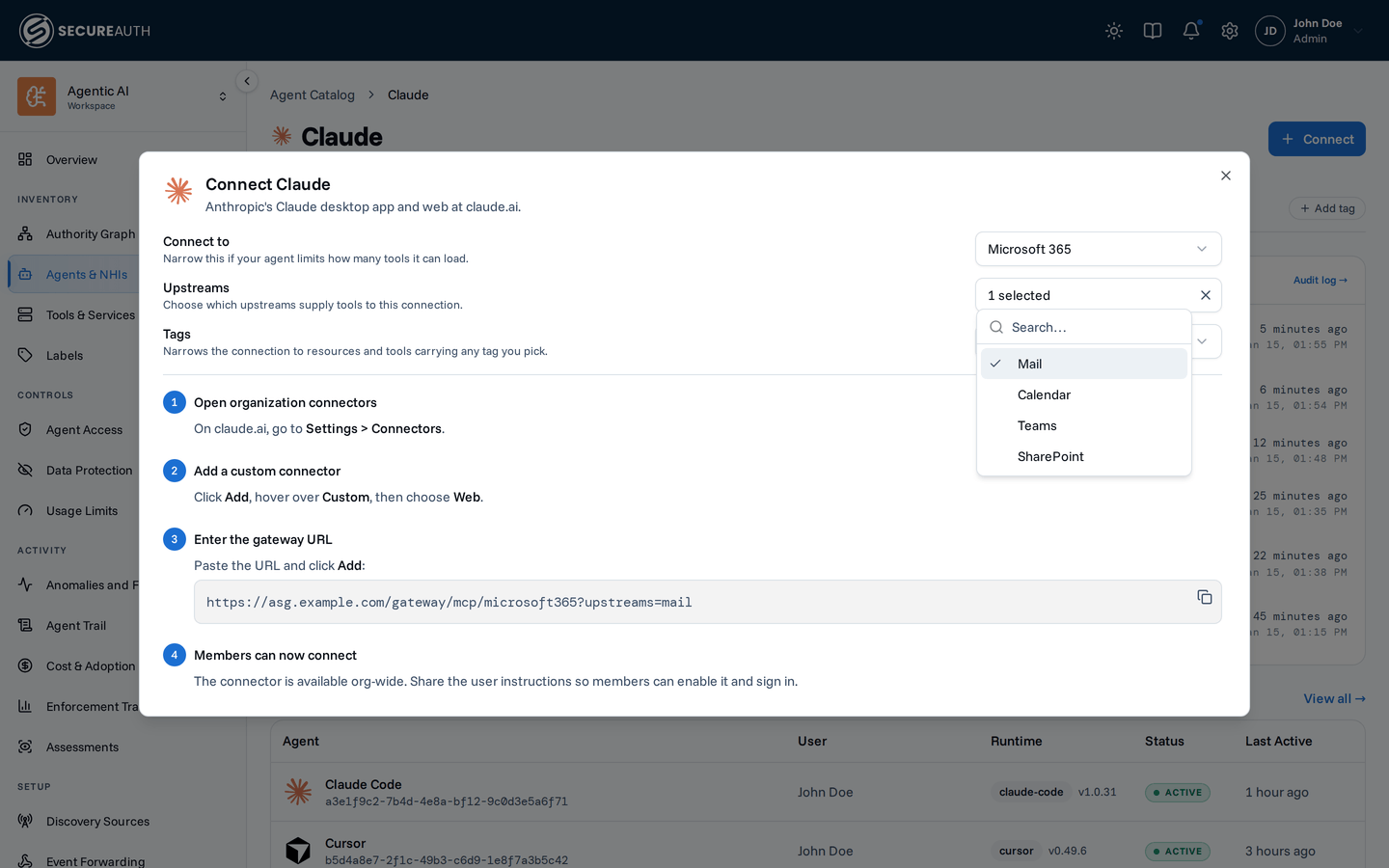The width and height of the screenshot is (1389, 868).
Task: Click the Discovery Sources radar icon
Action: coord(25,821)
